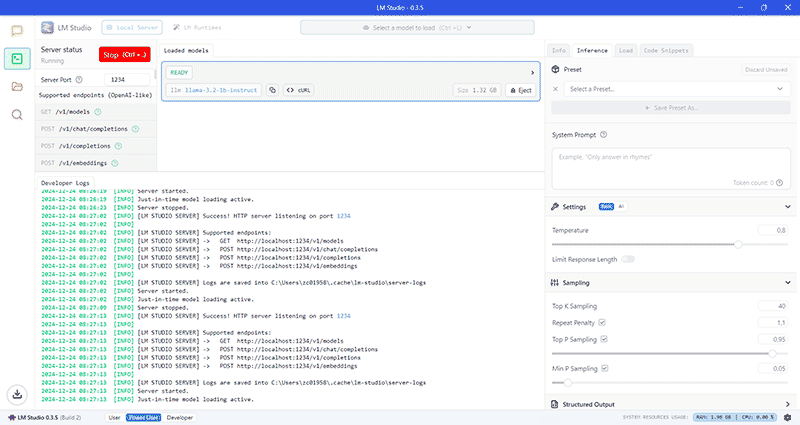
Task: Open the Developer section in the sidebar
Action: click(x=17, y=59)
